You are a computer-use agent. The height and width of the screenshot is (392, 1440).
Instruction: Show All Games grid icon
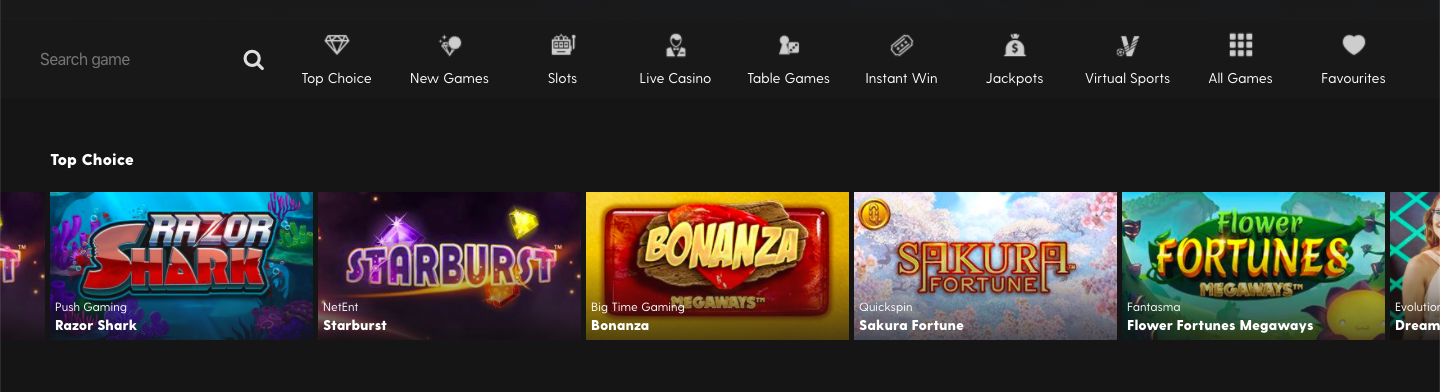1240,45
